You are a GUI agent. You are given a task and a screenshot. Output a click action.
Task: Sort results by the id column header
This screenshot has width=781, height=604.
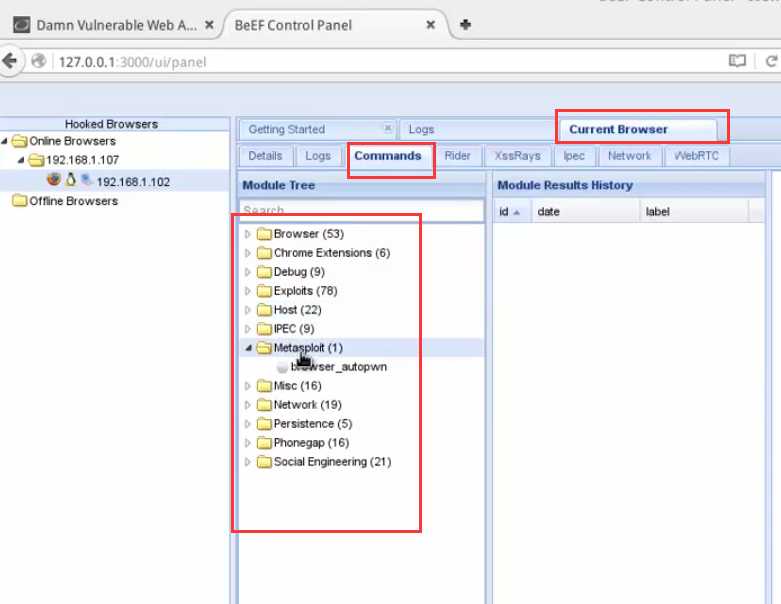click(512, 212)
